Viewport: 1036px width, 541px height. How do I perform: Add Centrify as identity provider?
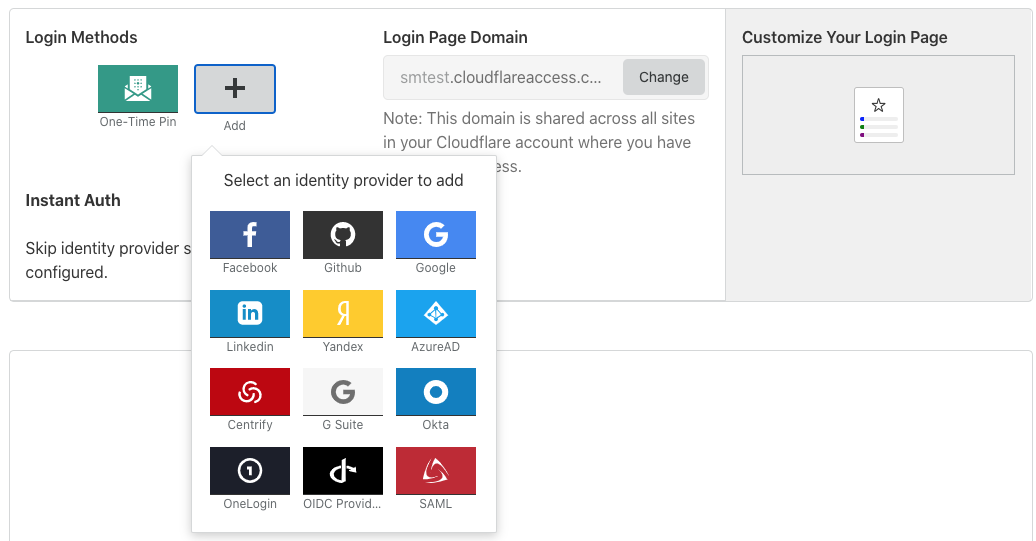point(250,392)
